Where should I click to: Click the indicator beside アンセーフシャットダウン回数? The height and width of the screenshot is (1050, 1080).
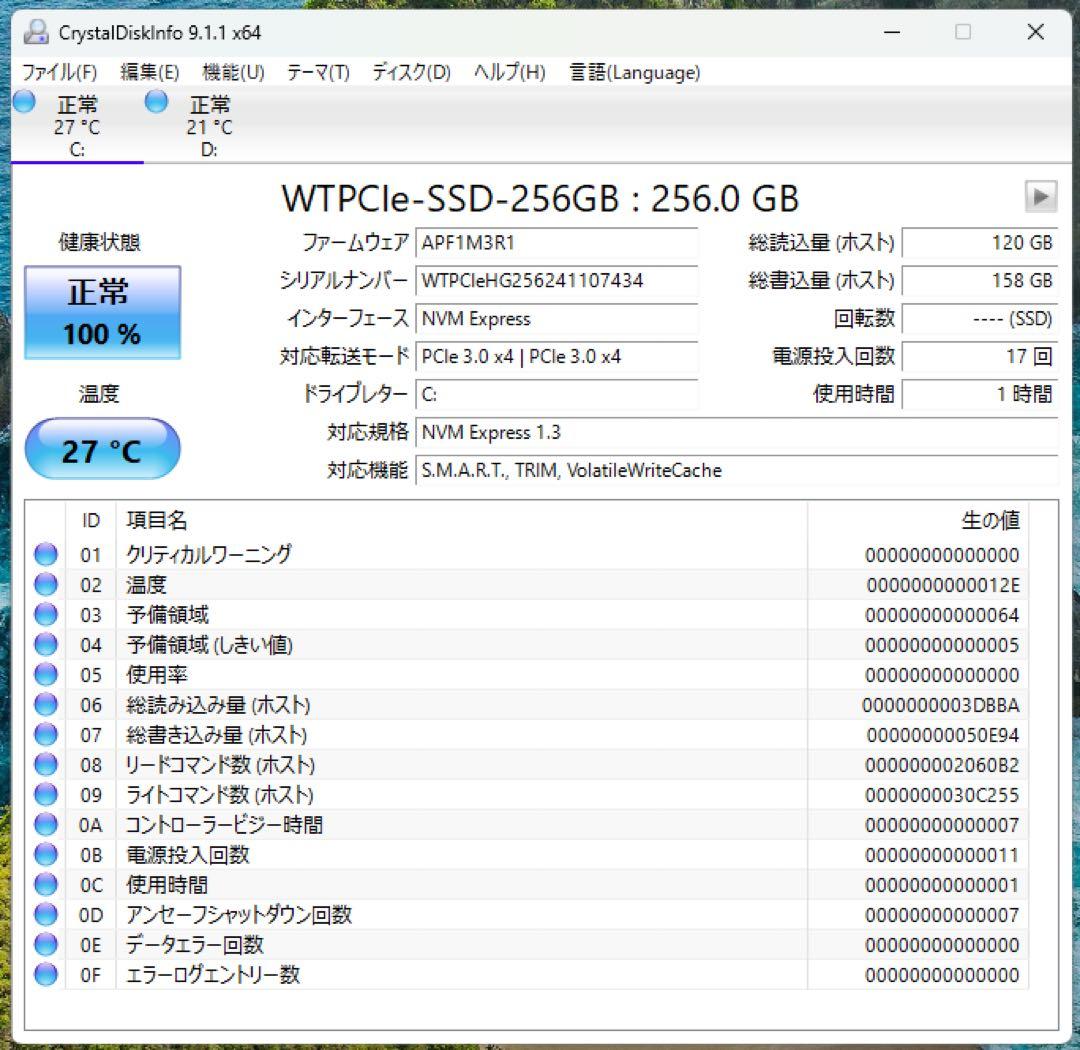pyautogui.click(x=45, y=914)
